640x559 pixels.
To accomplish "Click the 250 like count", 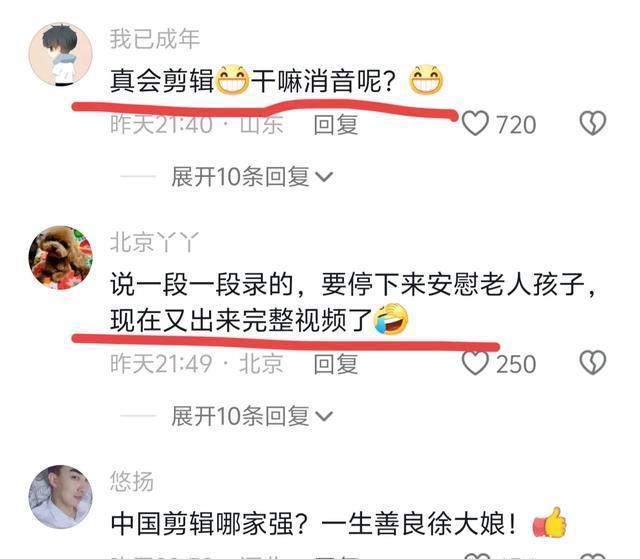I will [x=516, y=364].
